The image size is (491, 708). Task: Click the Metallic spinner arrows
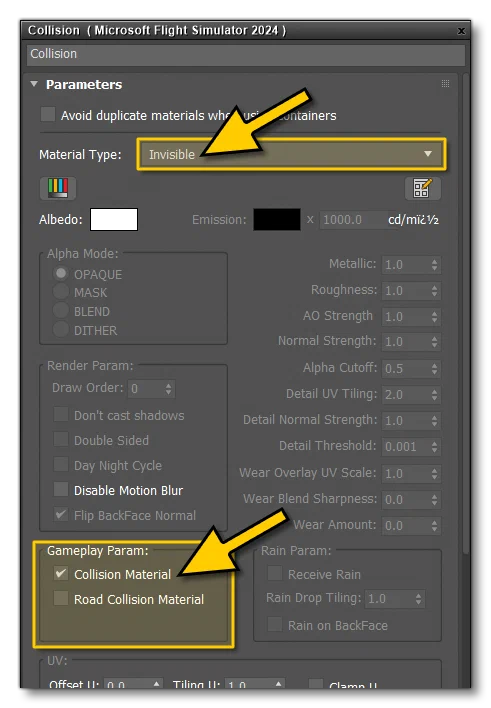[435, 265]
